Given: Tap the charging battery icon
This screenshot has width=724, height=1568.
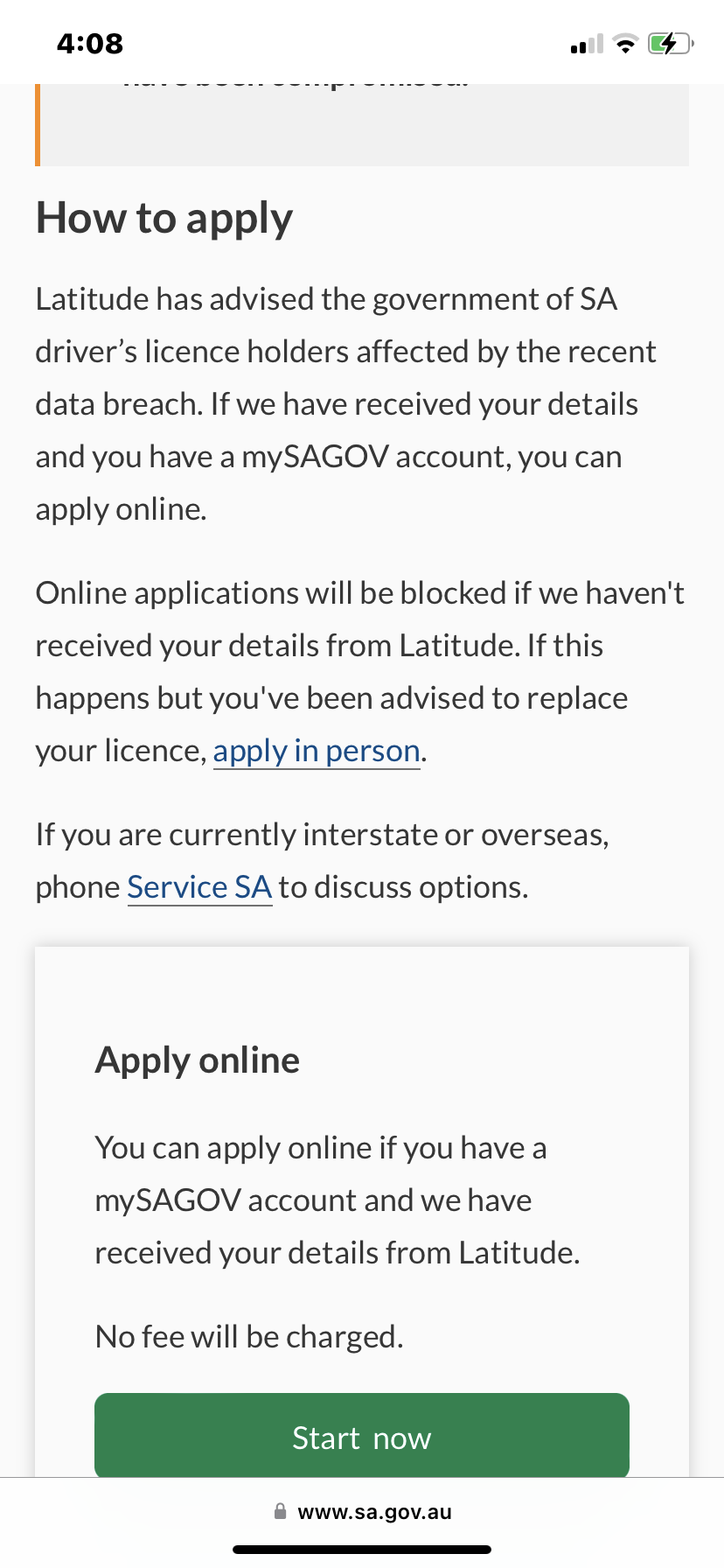Looking at the screenshot, I should tap(671, 44).
